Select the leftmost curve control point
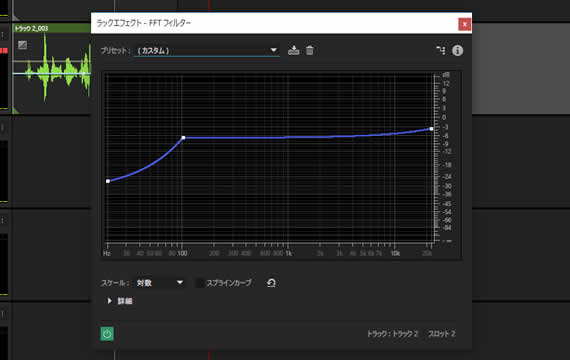570x360 pixels. [108, 181]
